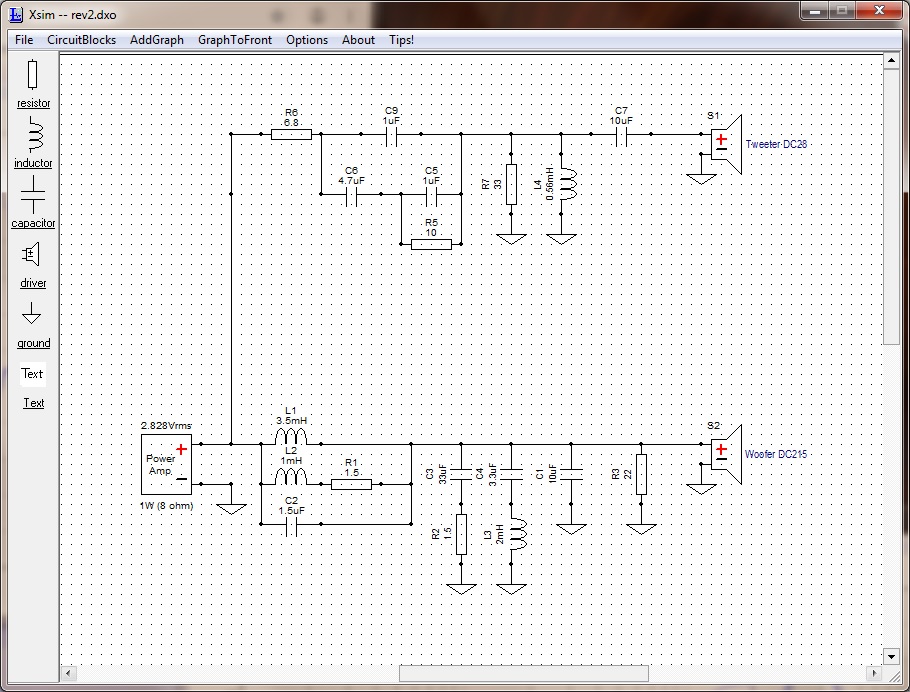Click capacitor C7 near the tweeter
Viewport: 910px width, 692px height.
click(621, 135)
